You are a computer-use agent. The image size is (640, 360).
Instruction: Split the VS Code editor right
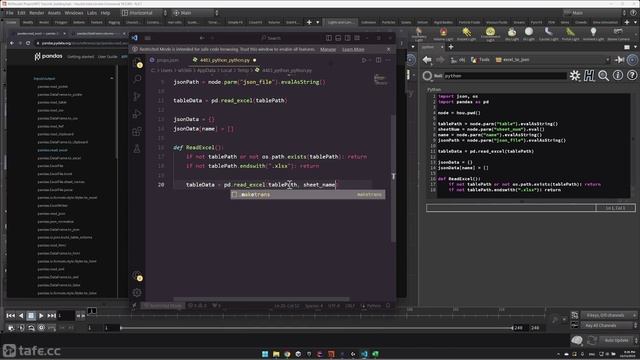[x=378, y=60]
